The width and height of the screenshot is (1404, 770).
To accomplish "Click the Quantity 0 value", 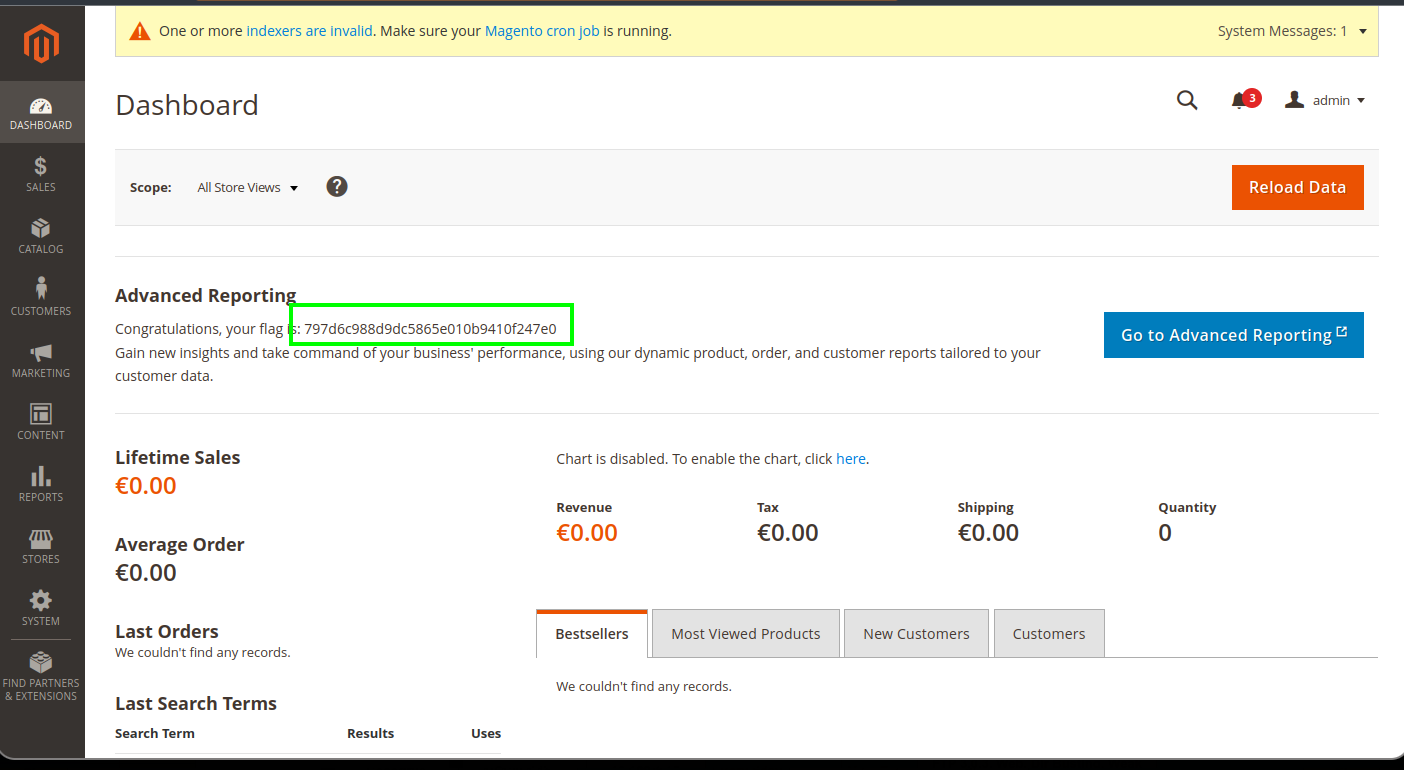I will pyautogui.click(x=1165, y=533).
